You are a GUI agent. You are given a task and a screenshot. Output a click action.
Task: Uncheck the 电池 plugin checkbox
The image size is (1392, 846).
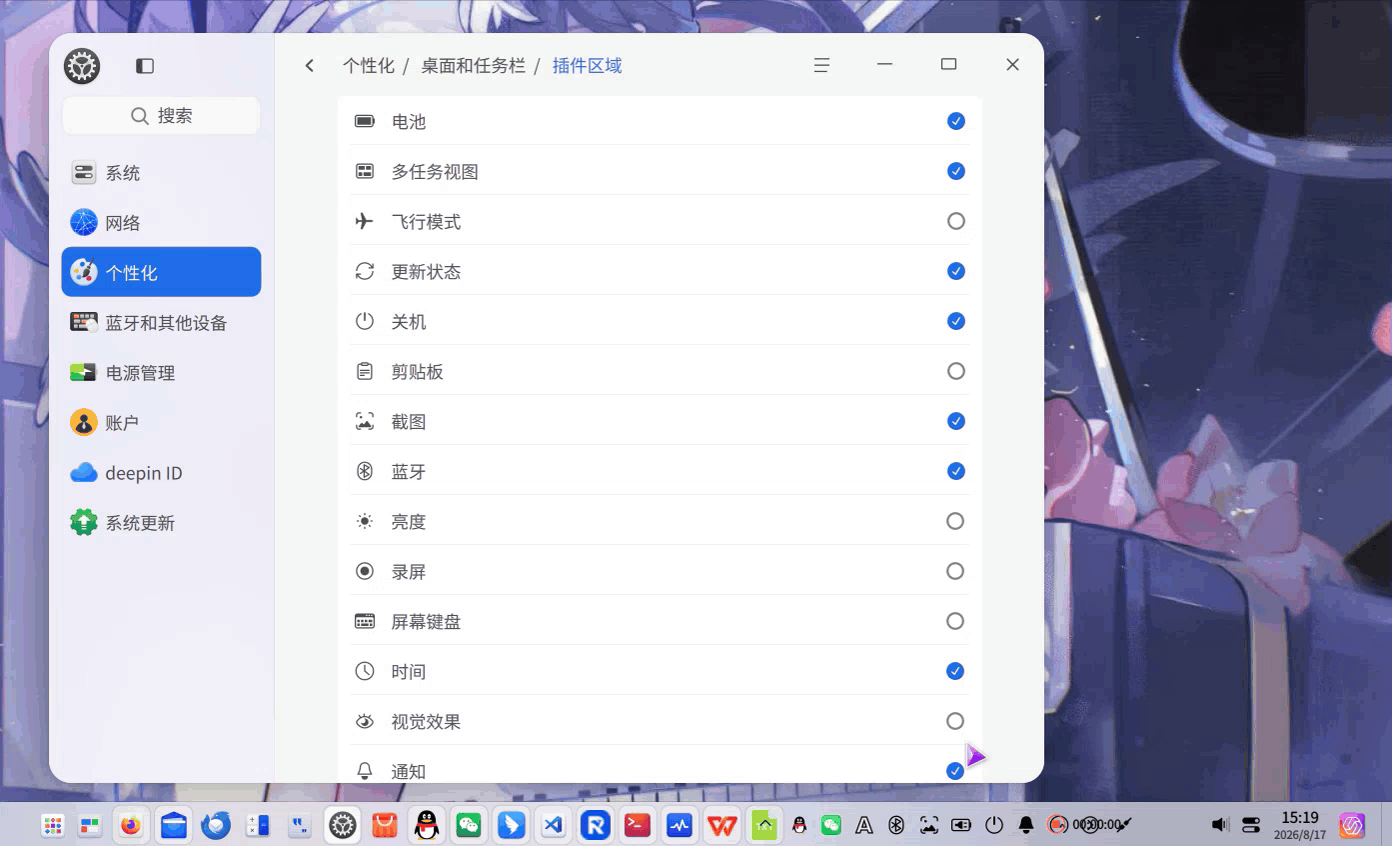point(956,121)
